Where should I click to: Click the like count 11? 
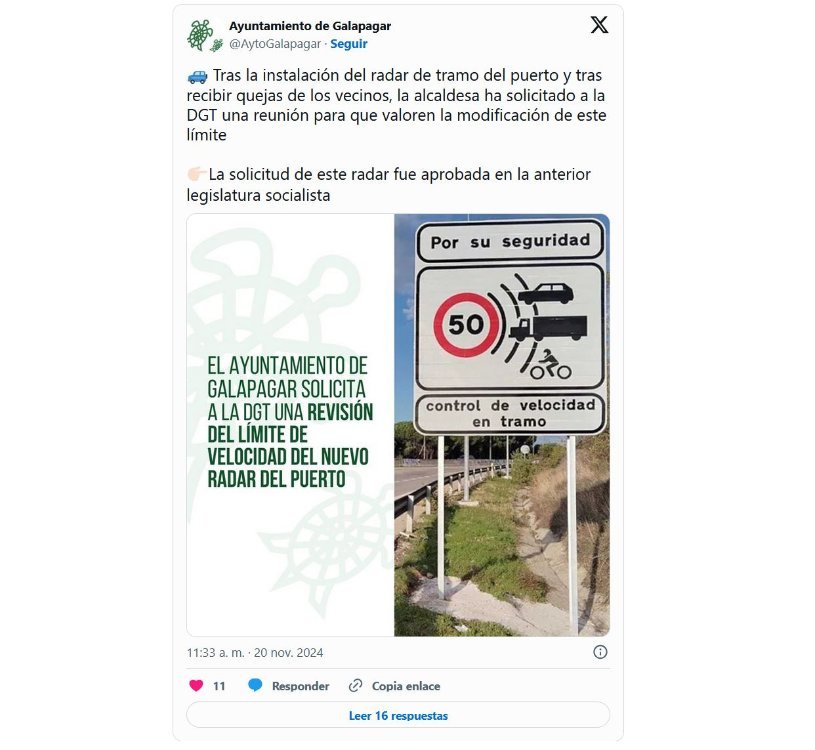(219, 686)
